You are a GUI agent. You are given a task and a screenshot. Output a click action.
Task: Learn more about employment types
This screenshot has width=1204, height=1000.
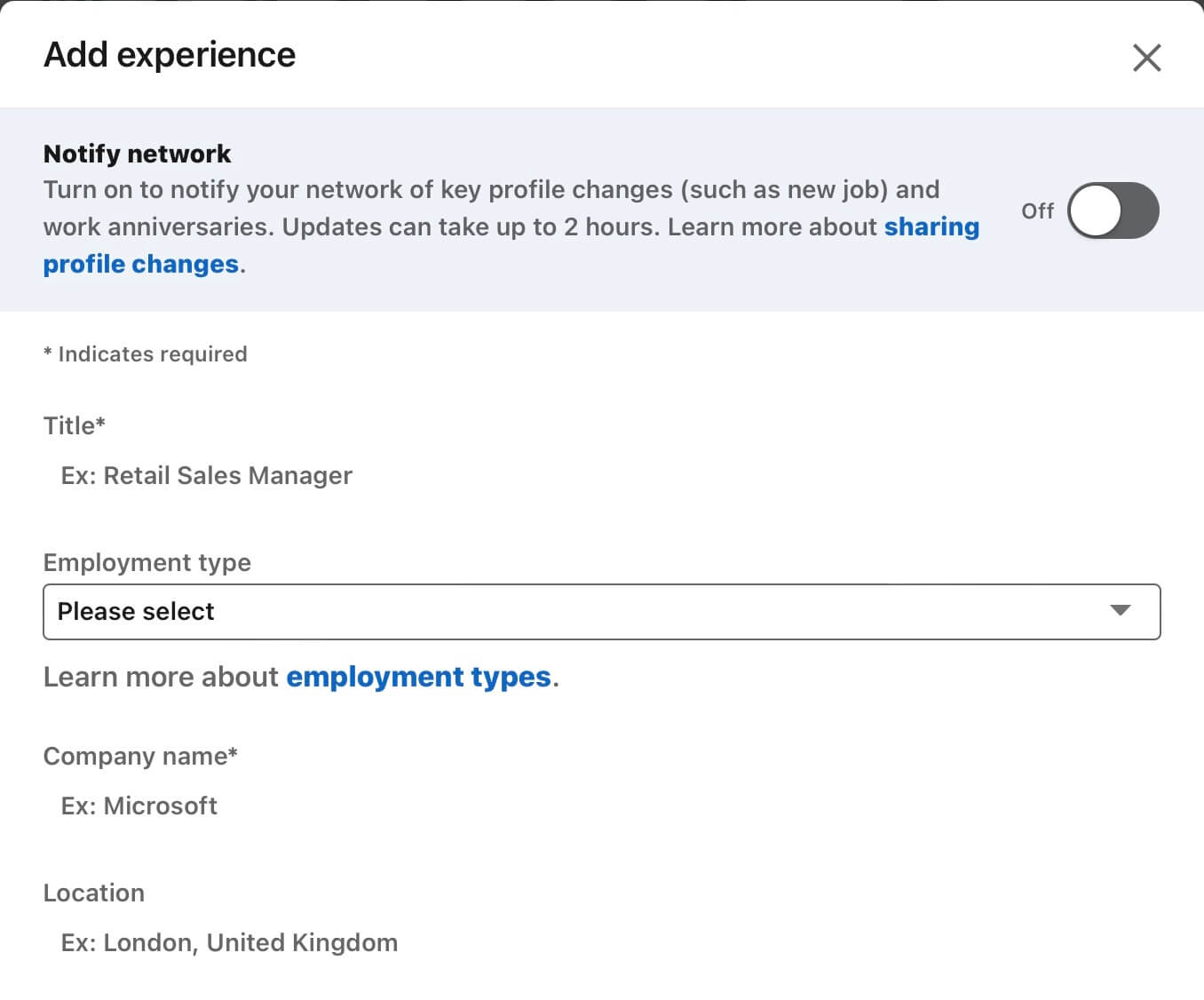tap(418, 677)
